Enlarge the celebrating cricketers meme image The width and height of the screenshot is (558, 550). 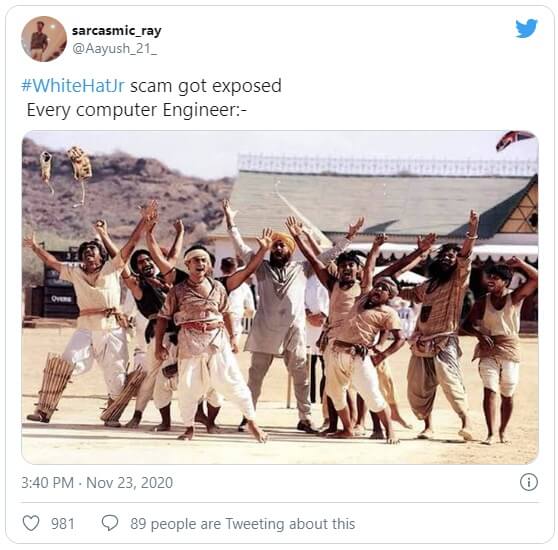280,297
